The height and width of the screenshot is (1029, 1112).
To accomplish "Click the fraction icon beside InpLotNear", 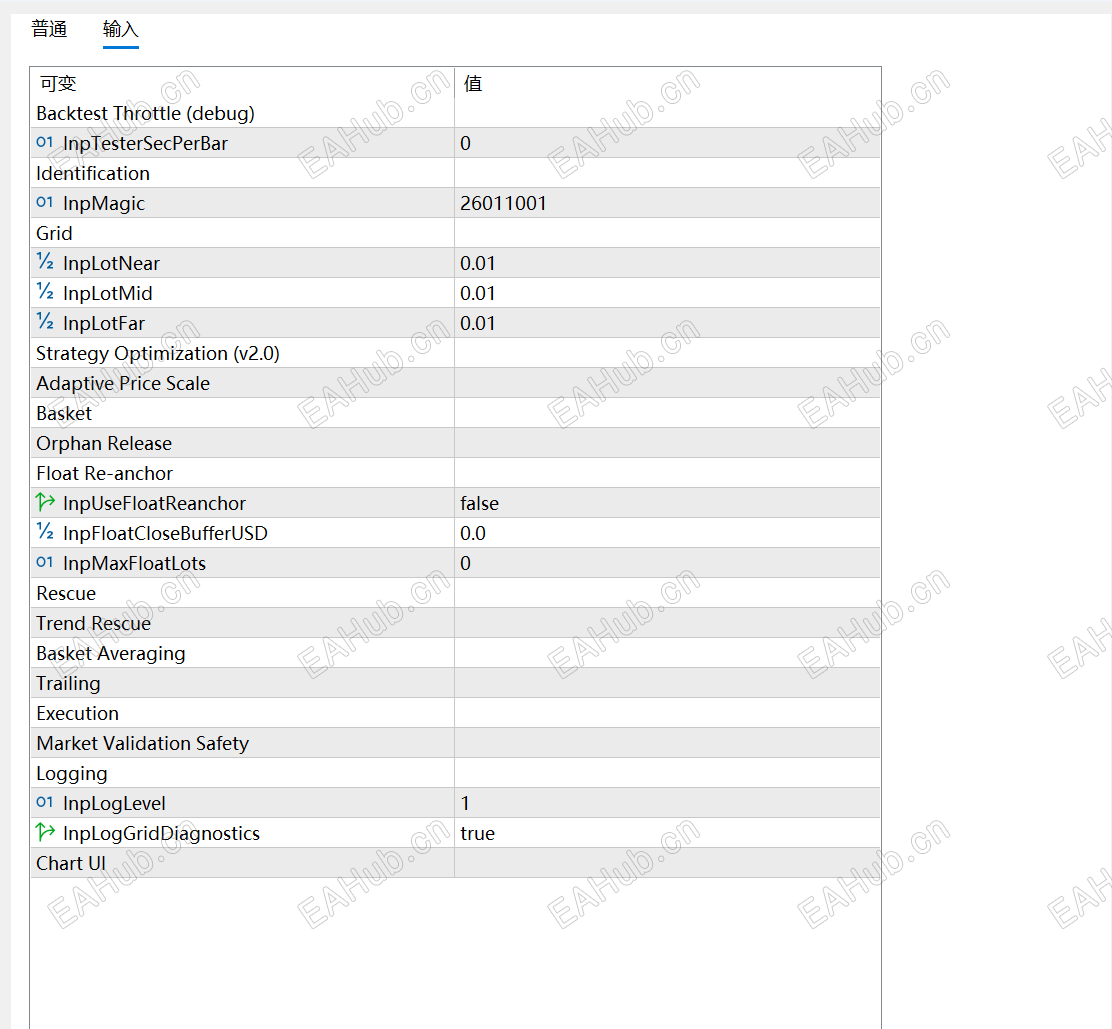I will [45, 262].
